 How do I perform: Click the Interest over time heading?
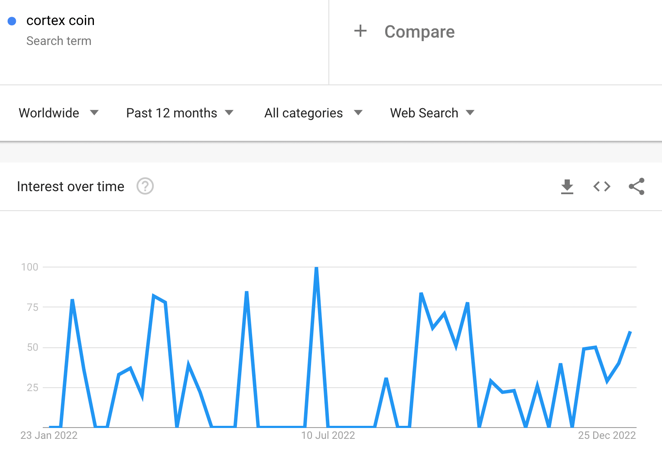click(x=71, y=186)
